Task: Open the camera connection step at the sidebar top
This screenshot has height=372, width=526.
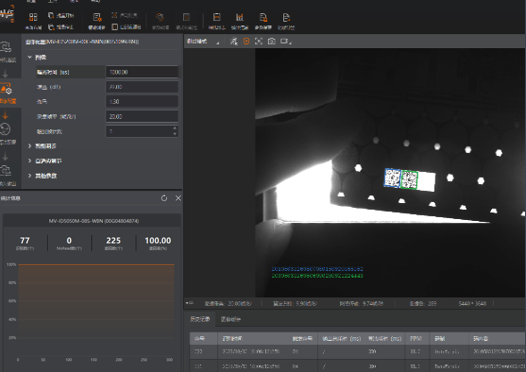Action: [8, 51]
